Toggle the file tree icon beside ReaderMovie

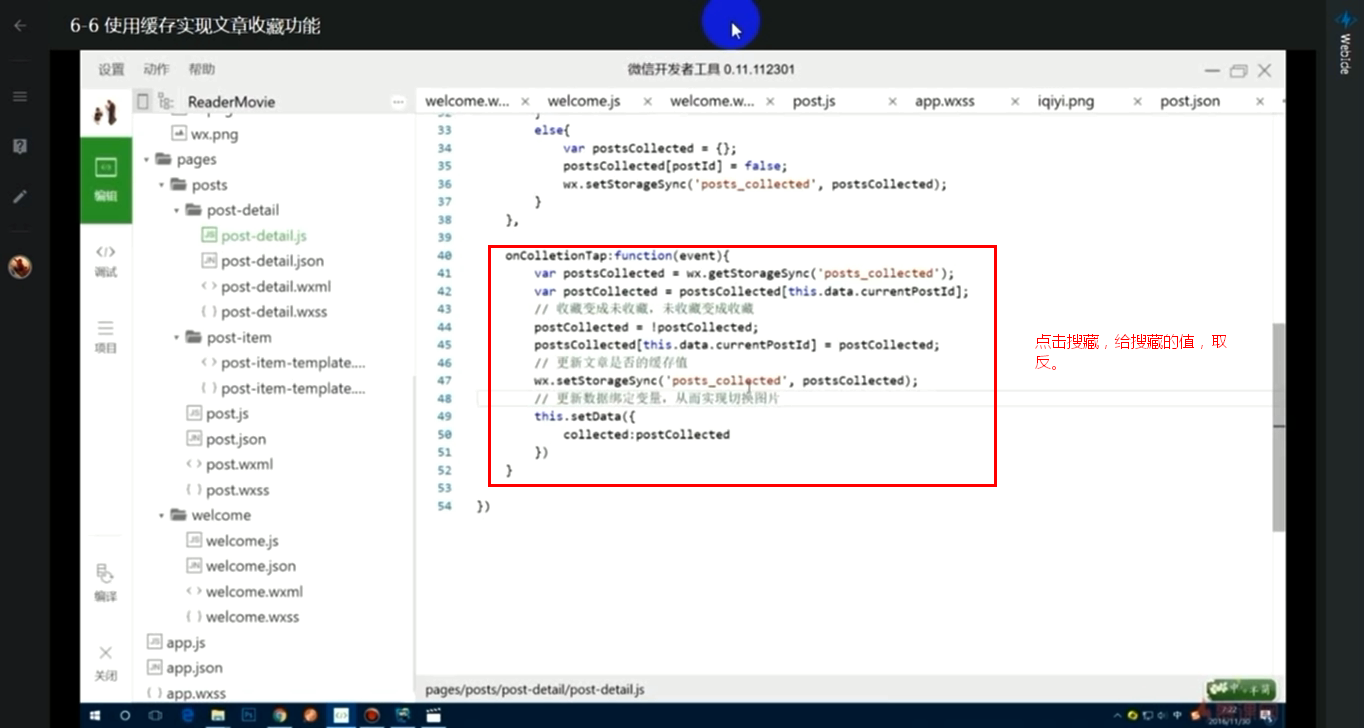tap(167, 101)
